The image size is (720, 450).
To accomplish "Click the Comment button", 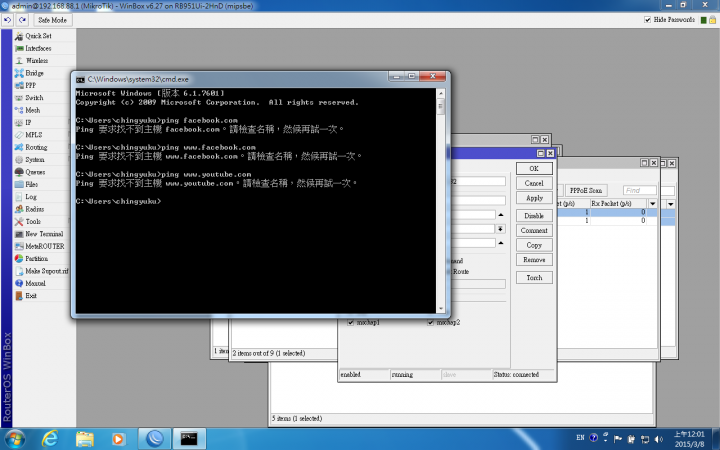I will (534, 231).
